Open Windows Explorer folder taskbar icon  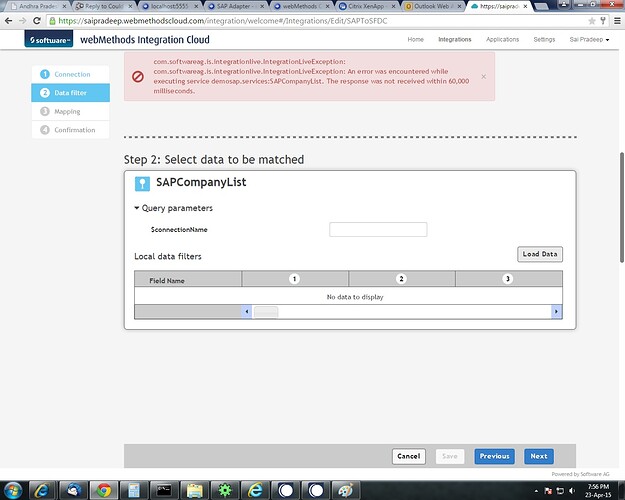pyautogui.click(x=195, y=490)
